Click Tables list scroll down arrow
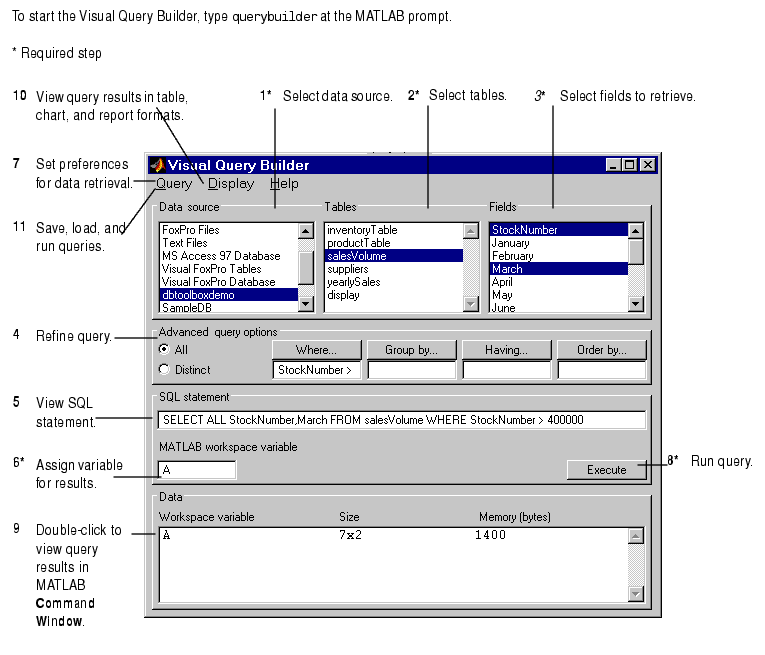Screen dimensions: 765x655 coord(471,304)
